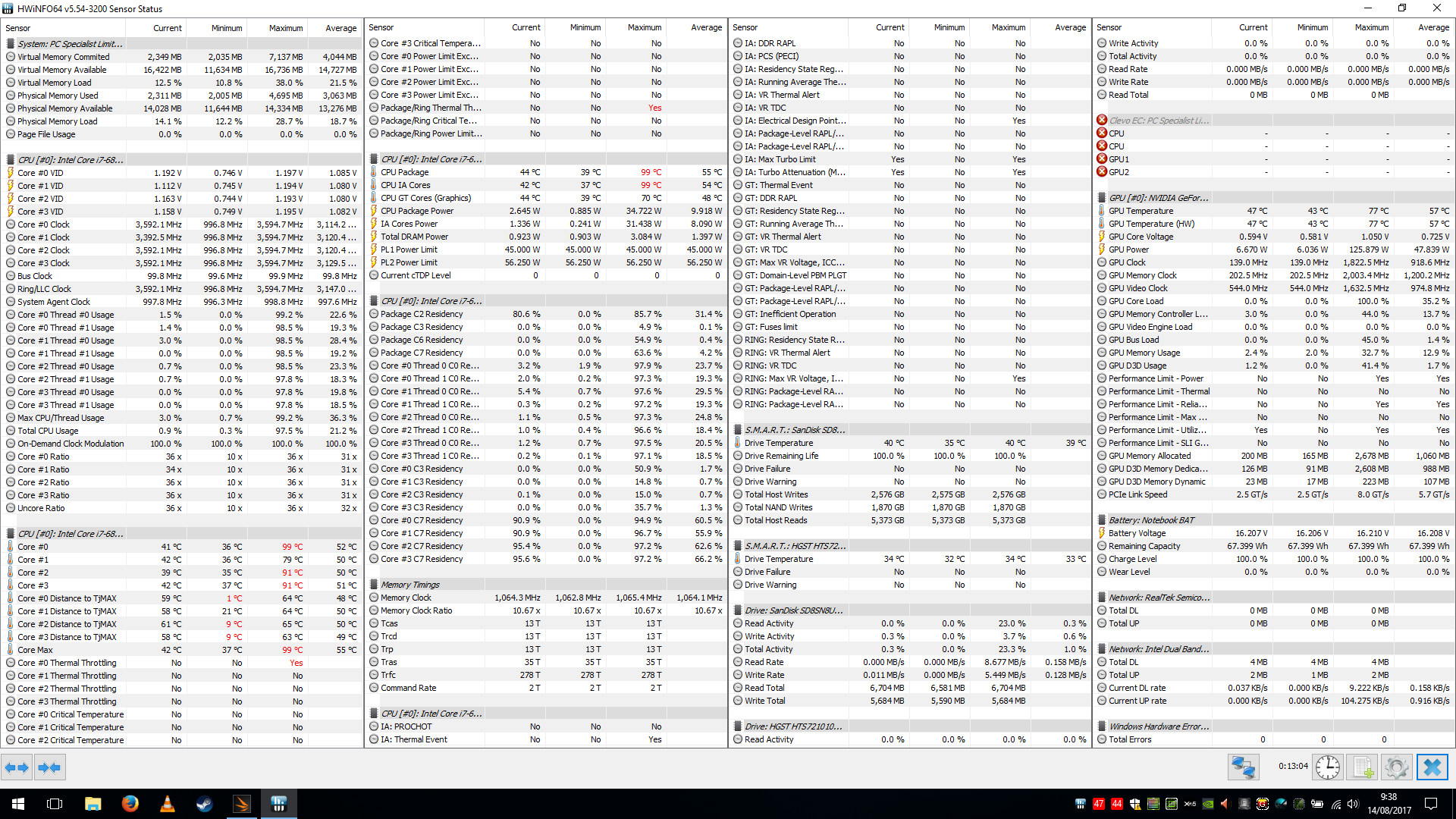Select the On-Demand Clock Modulation row
Image resolution: width=1456 pixels, height=819 pixels.
(x=182, y=444)
